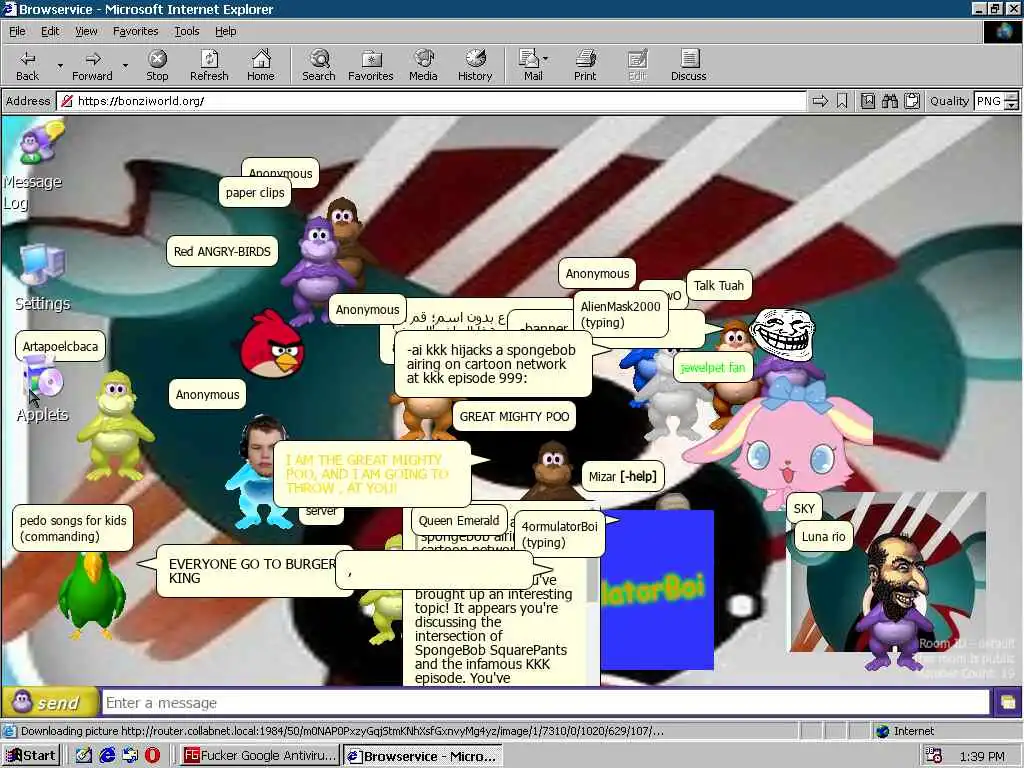Click the 'jewelpet fan' green label
This screenshot has height=768, width=1024.
712,368
